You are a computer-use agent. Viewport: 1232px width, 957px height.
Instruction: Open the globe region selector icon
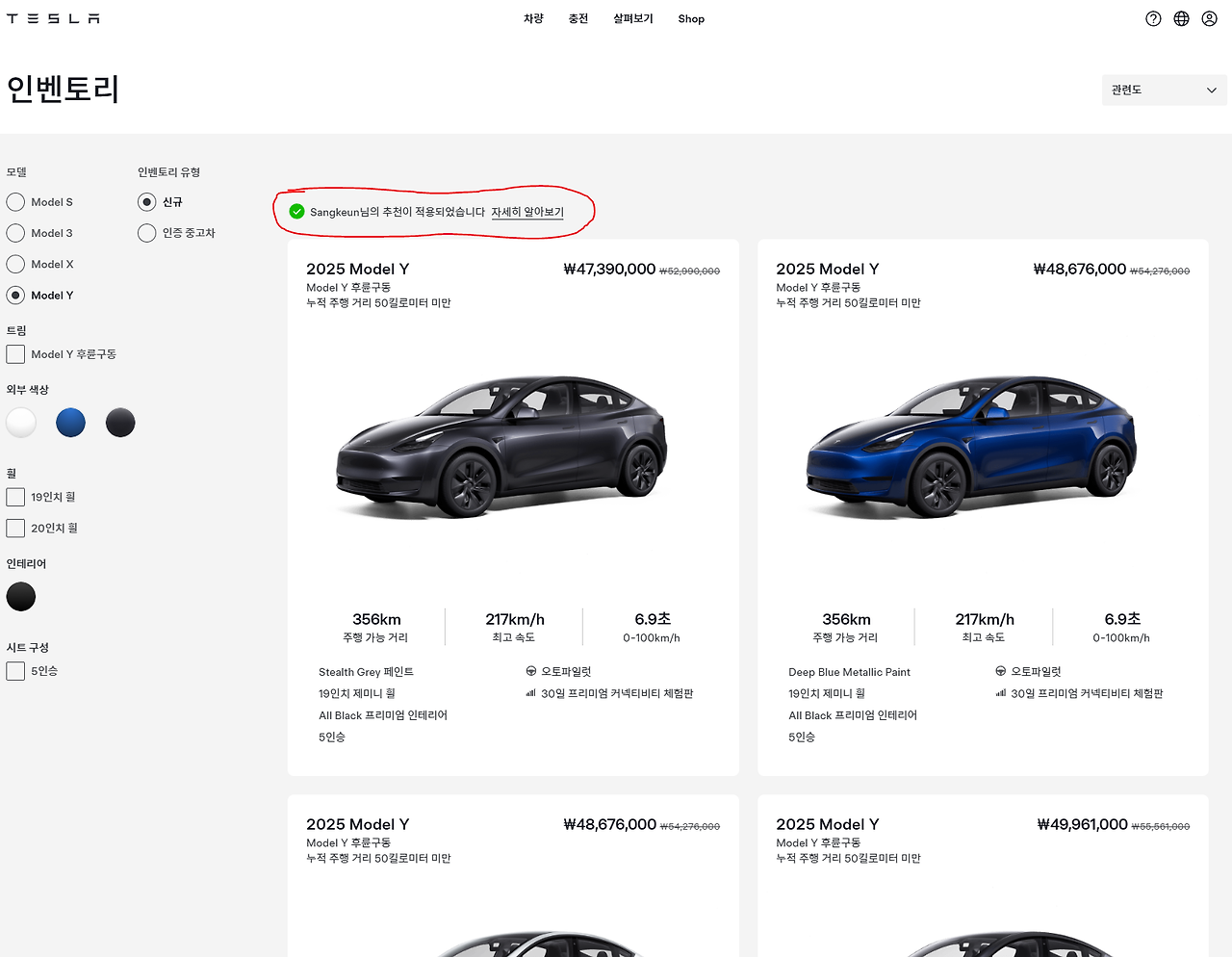(x=1181, y=18)
